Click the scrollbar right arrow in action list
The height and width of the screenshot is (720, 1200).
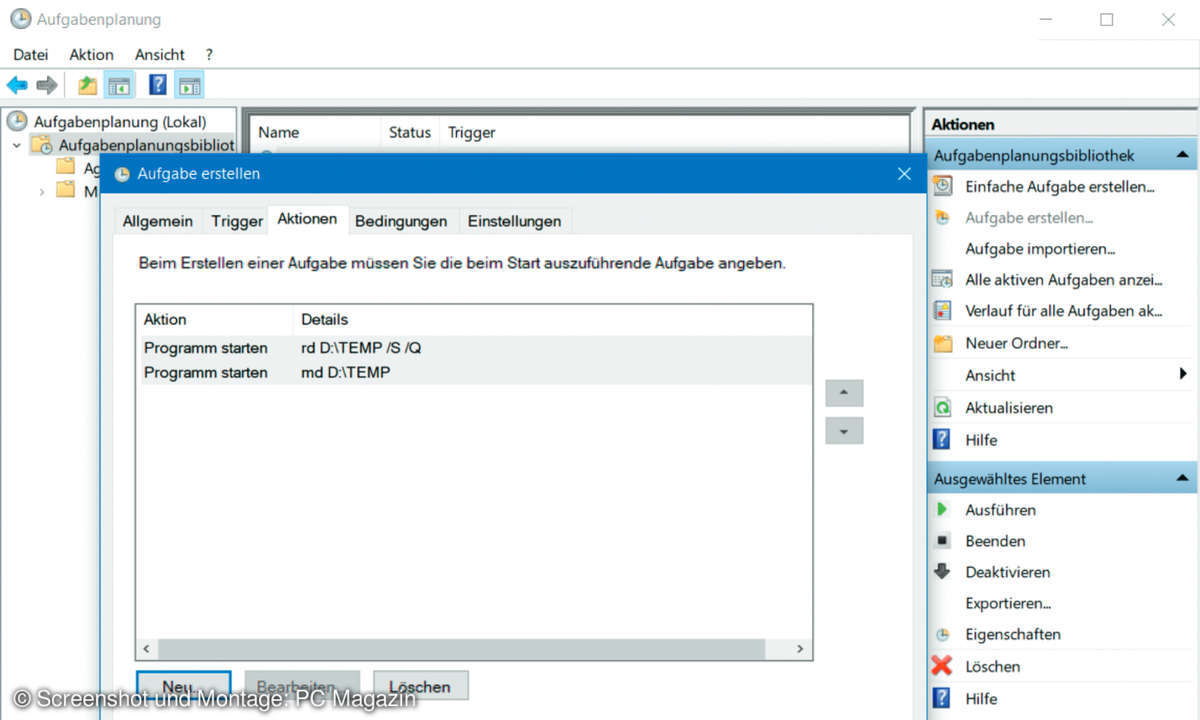pos(799,649)
